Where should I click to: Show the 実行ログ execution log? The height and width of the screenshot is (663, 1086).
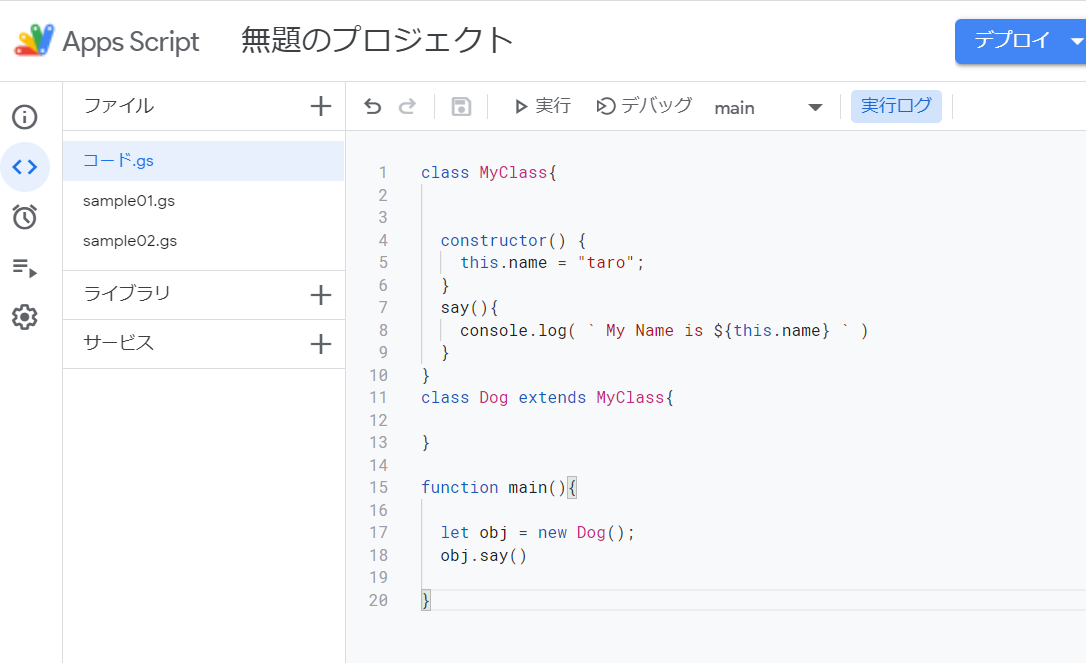[x=896, y=106]
